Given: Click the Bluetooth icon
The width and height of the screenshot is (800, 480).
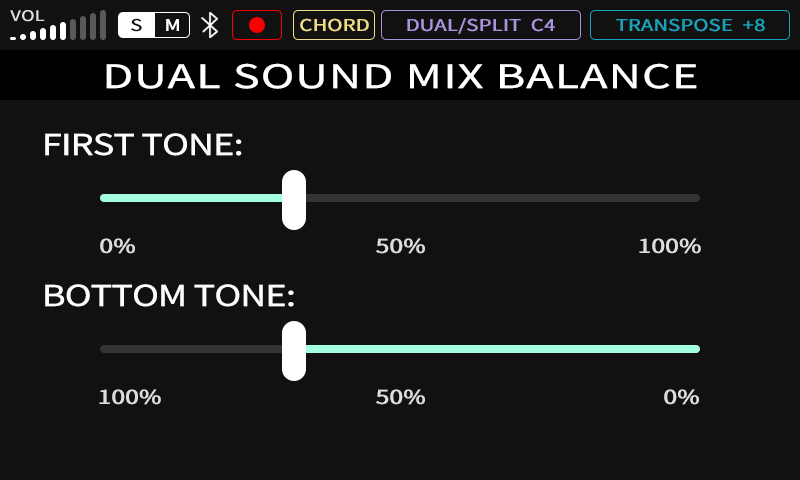Looking at the screenshot, I should [210, 25].
